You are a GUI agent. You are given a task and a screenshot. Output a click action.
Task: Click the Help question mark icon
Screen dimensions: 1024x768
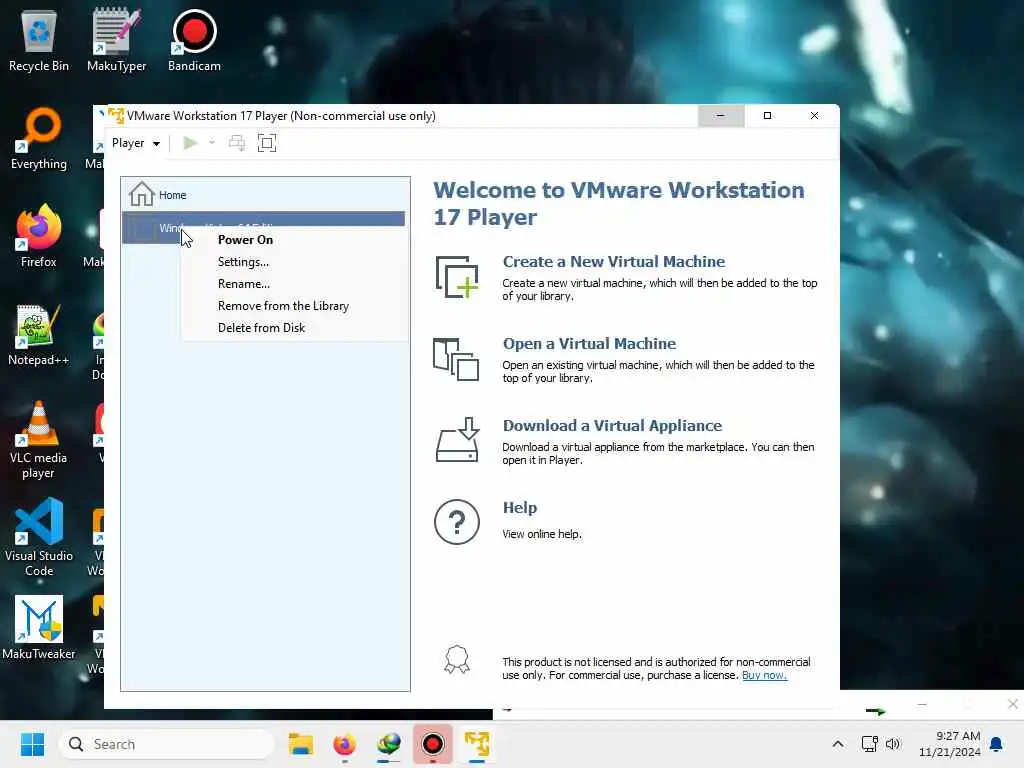click(456, 522)
